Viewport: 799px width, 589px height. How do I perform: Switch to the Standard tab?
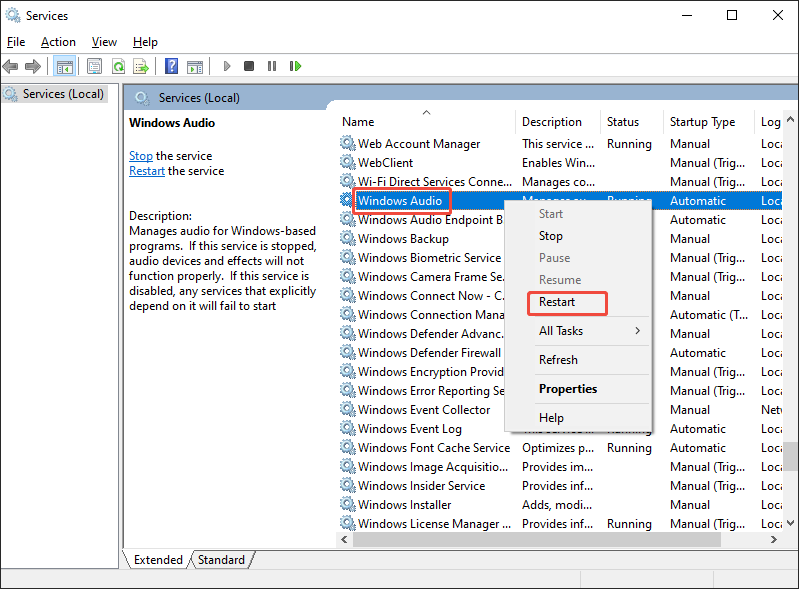(x=221, y=559)
